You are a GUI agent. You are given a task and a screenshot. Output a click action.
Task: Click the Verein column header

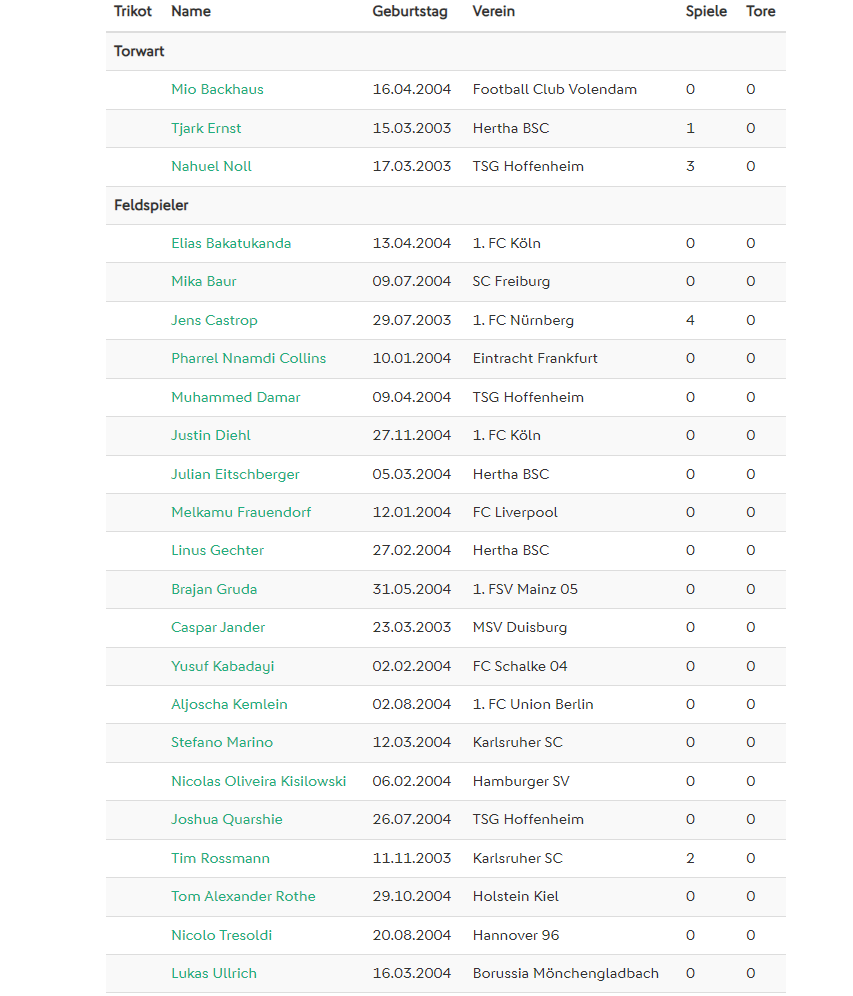tap(494, 11)
